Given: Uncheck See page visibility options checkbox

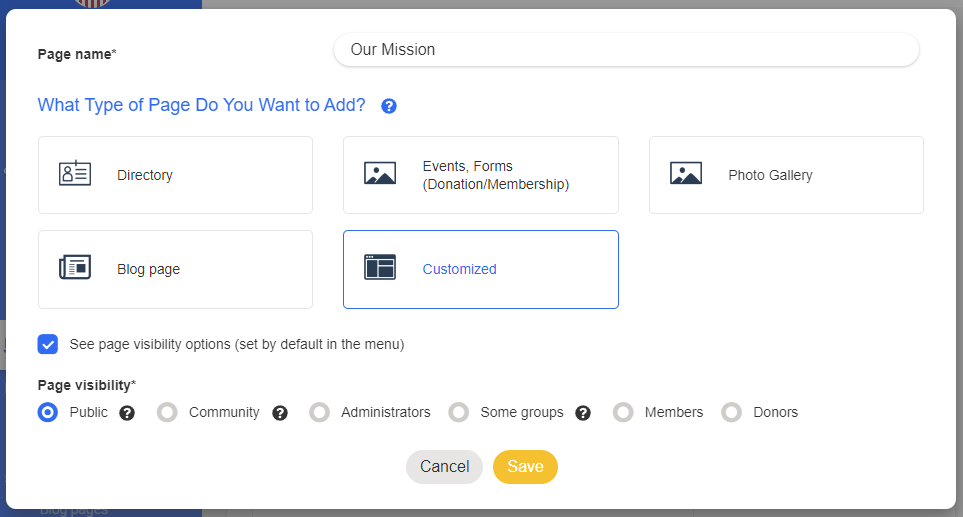Looking at the screenshot, I should [x=48, y=344].
